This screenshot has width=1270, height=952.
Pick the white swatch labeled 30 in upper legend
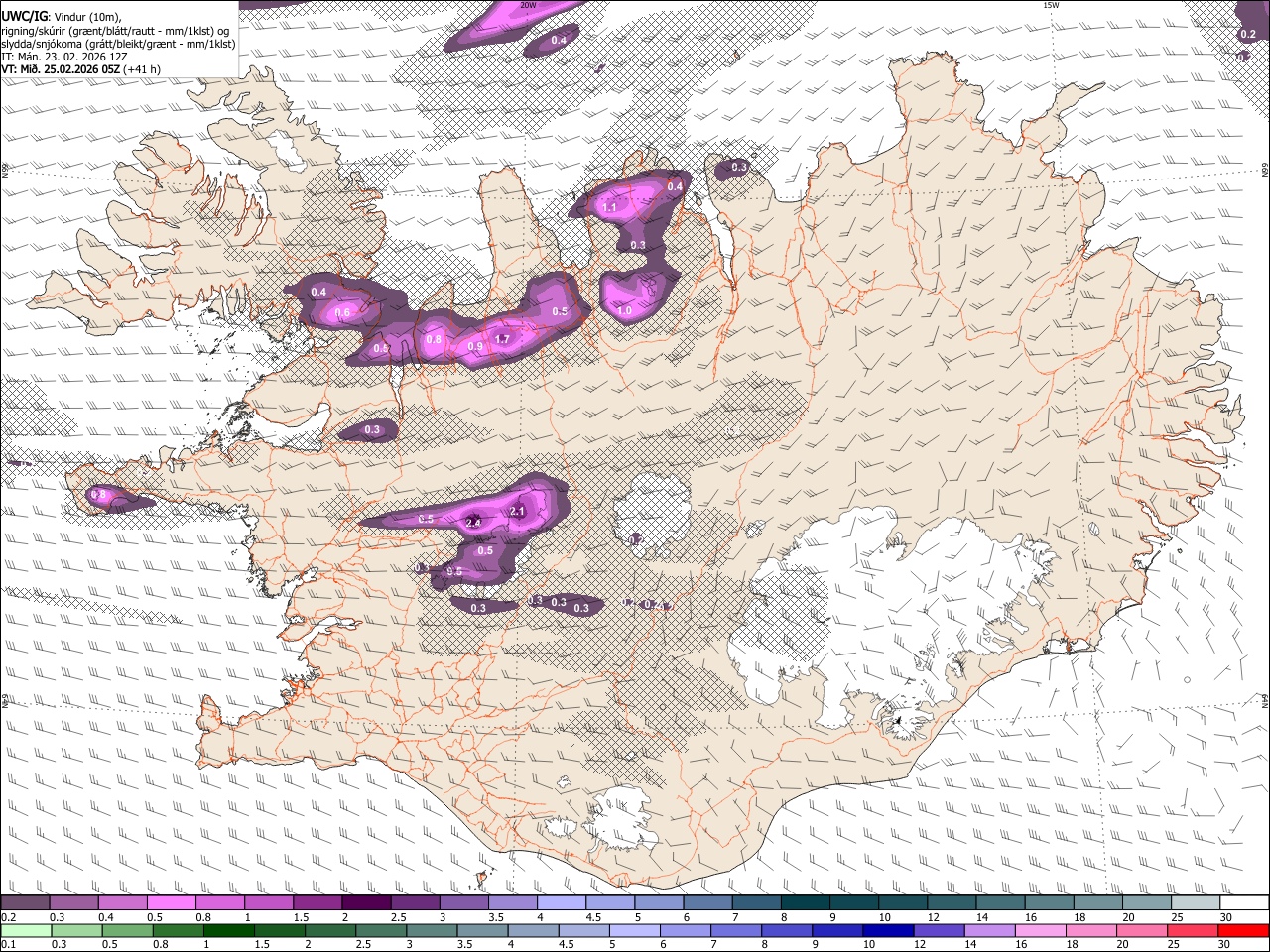click(1245, 903)
